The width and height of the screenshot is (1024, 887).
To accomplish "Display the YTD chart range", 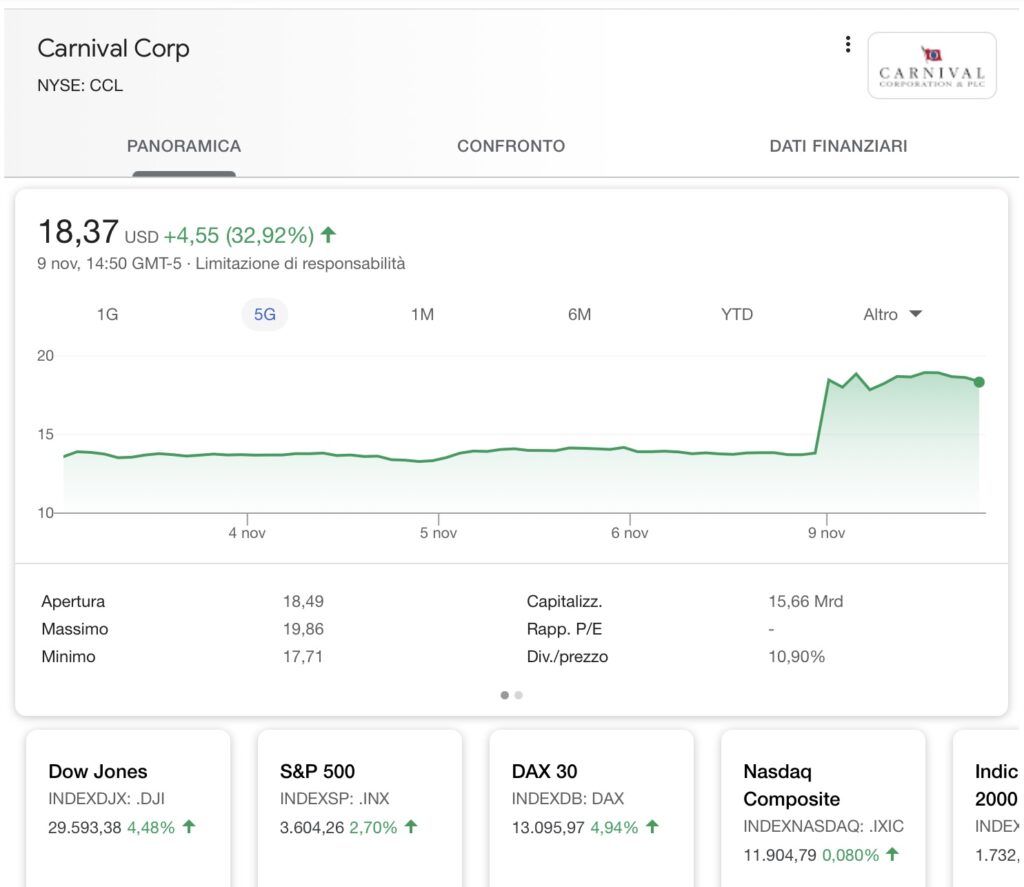I will click(x=737, y=314).
